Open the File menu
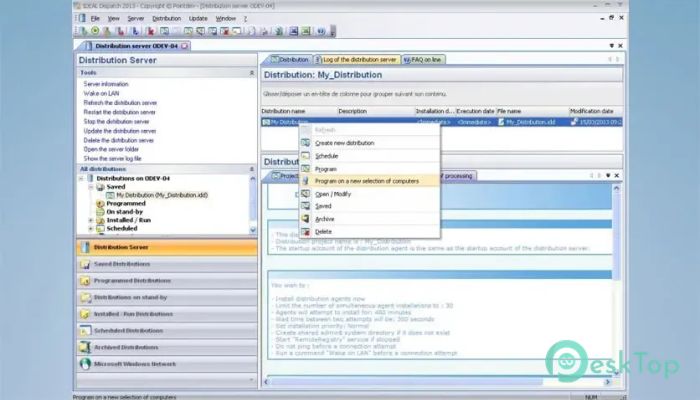 95,18
